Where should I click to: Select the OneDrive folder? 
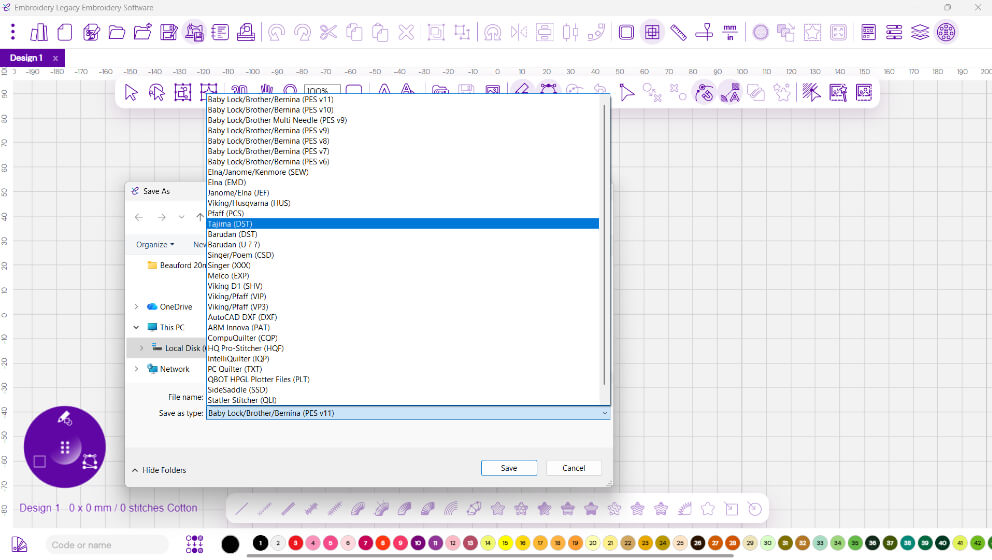tap(169, 306)
